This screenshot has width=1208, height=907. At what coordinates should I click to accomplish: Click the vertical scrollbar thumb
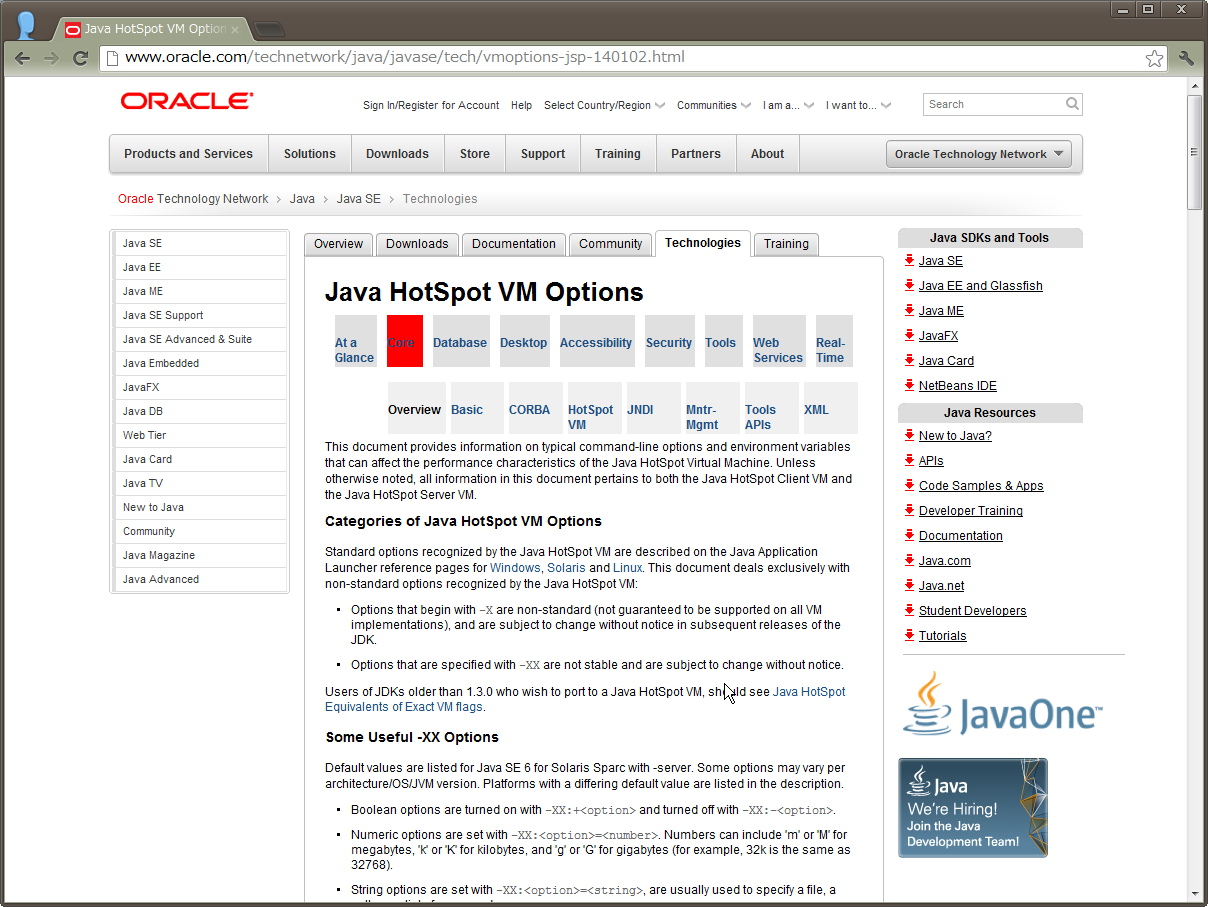[1194, 152]
